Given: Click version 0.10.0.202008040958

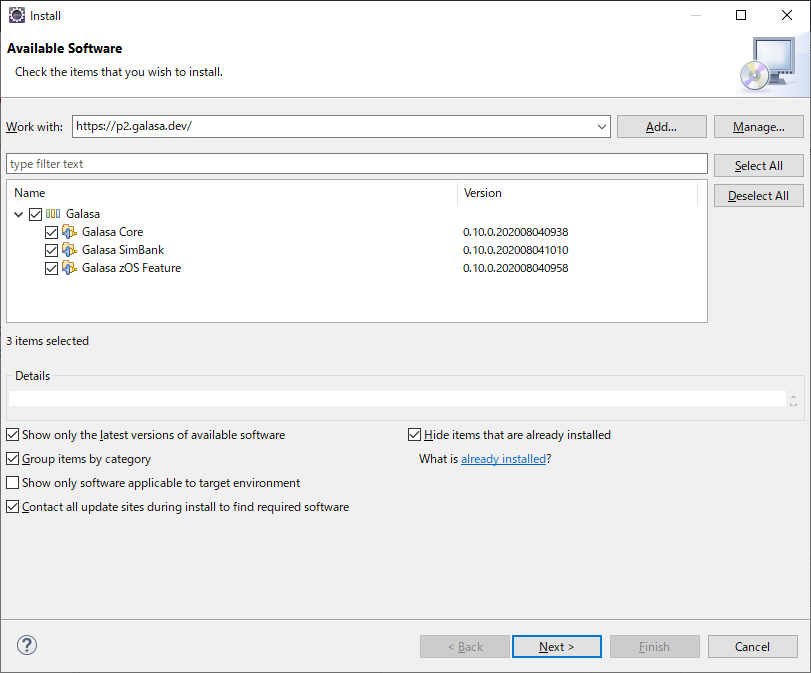Looking at the screenshot, I should coord(516,268).
